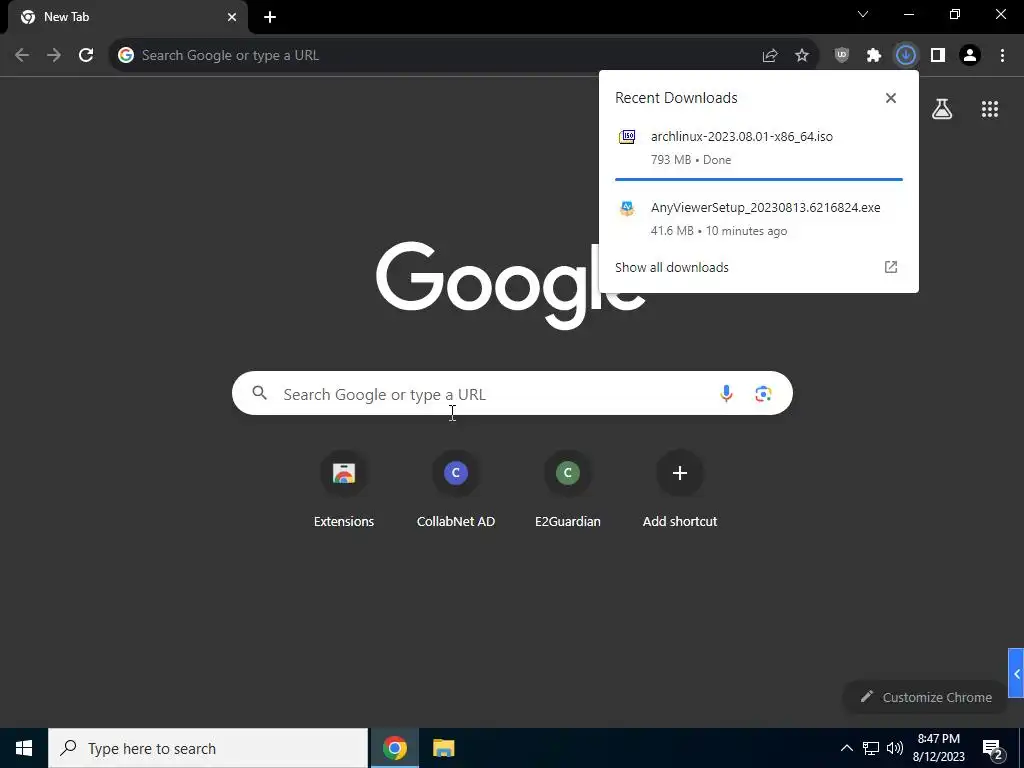Select the New Tab tab

click(128, 17)
